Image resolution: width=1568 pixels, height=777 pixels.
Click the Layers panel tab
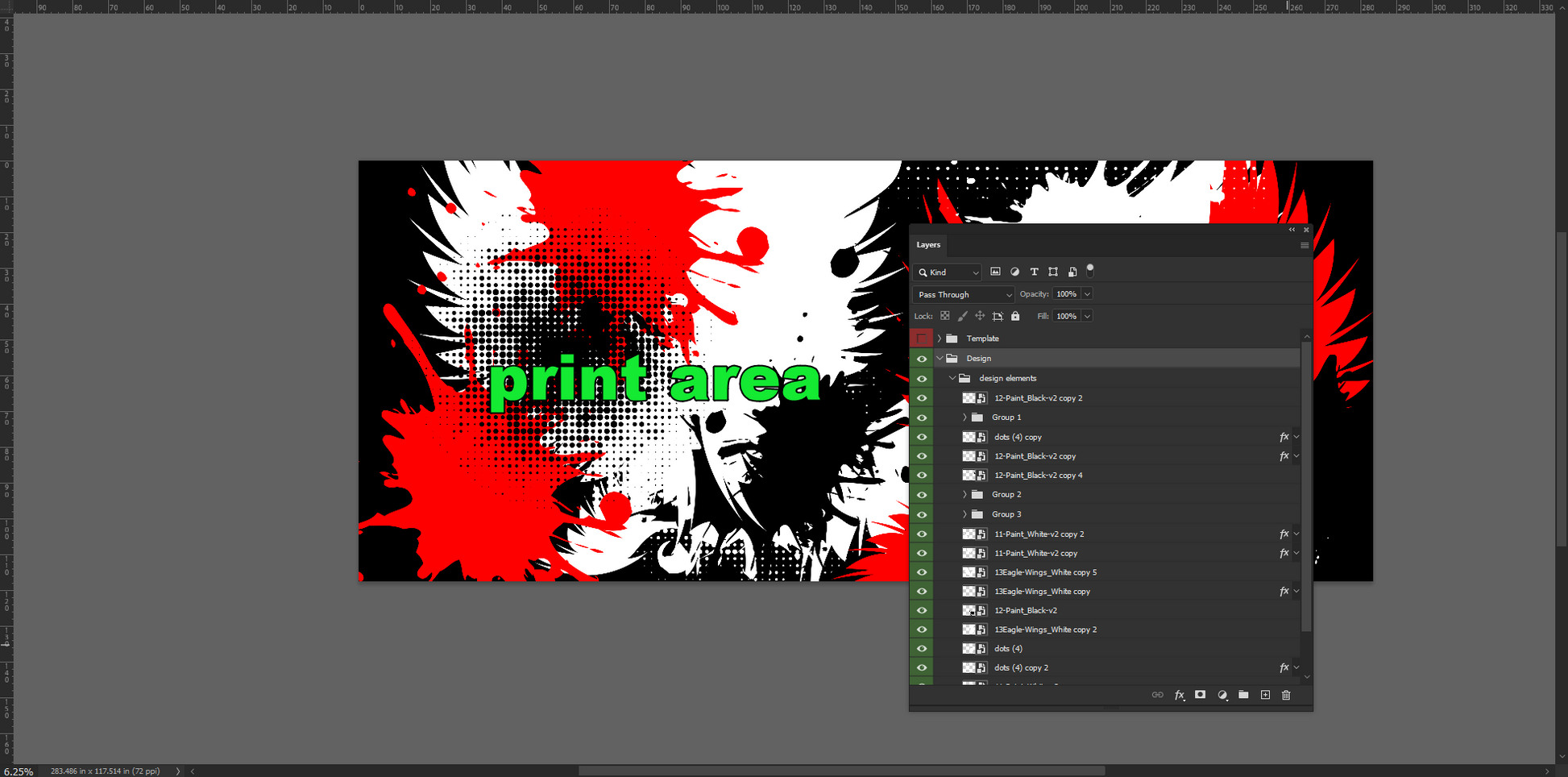point(928,245)
